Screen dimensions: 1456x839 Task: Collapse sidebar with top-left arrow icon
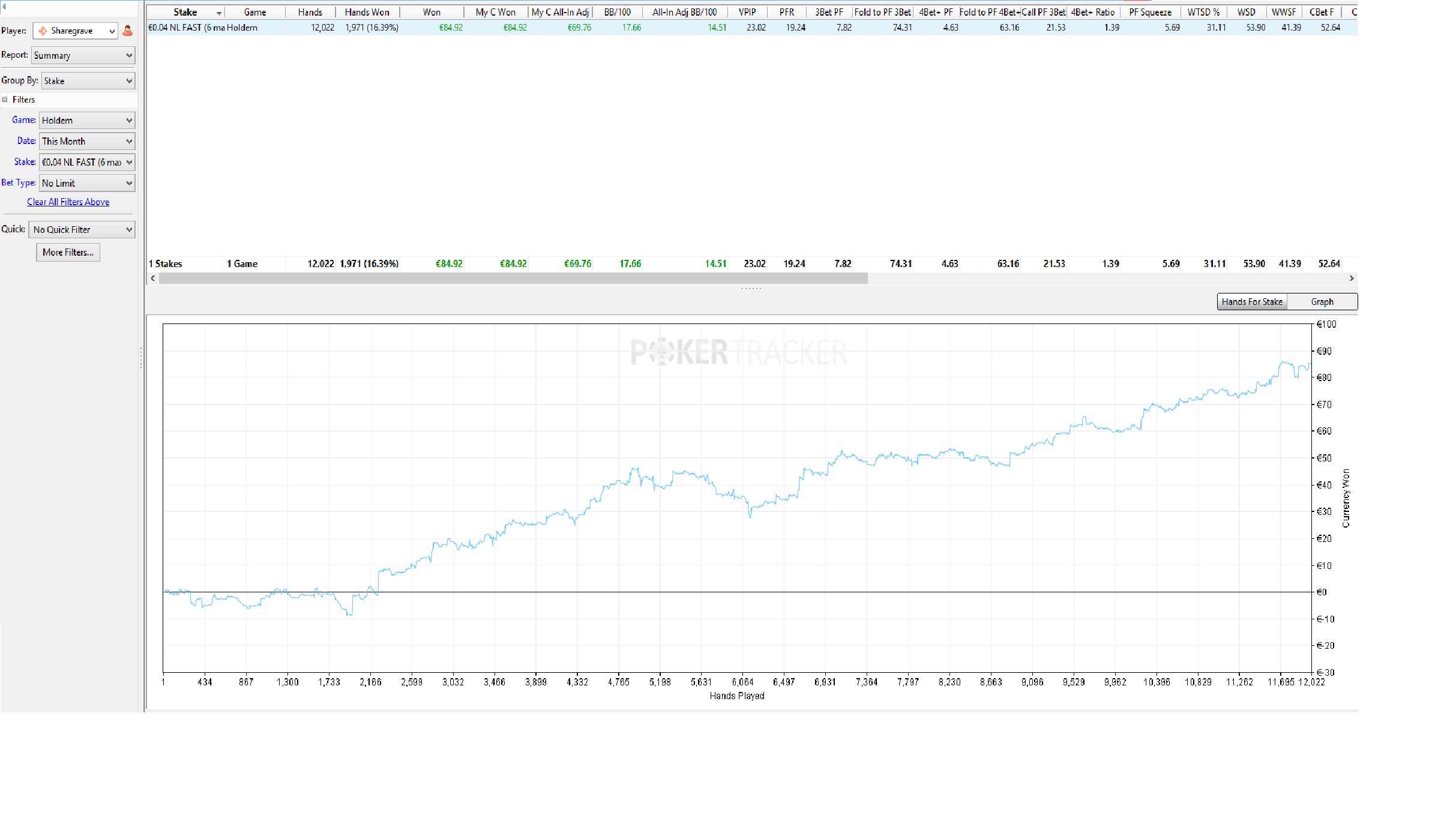click(x=3, y=7)
